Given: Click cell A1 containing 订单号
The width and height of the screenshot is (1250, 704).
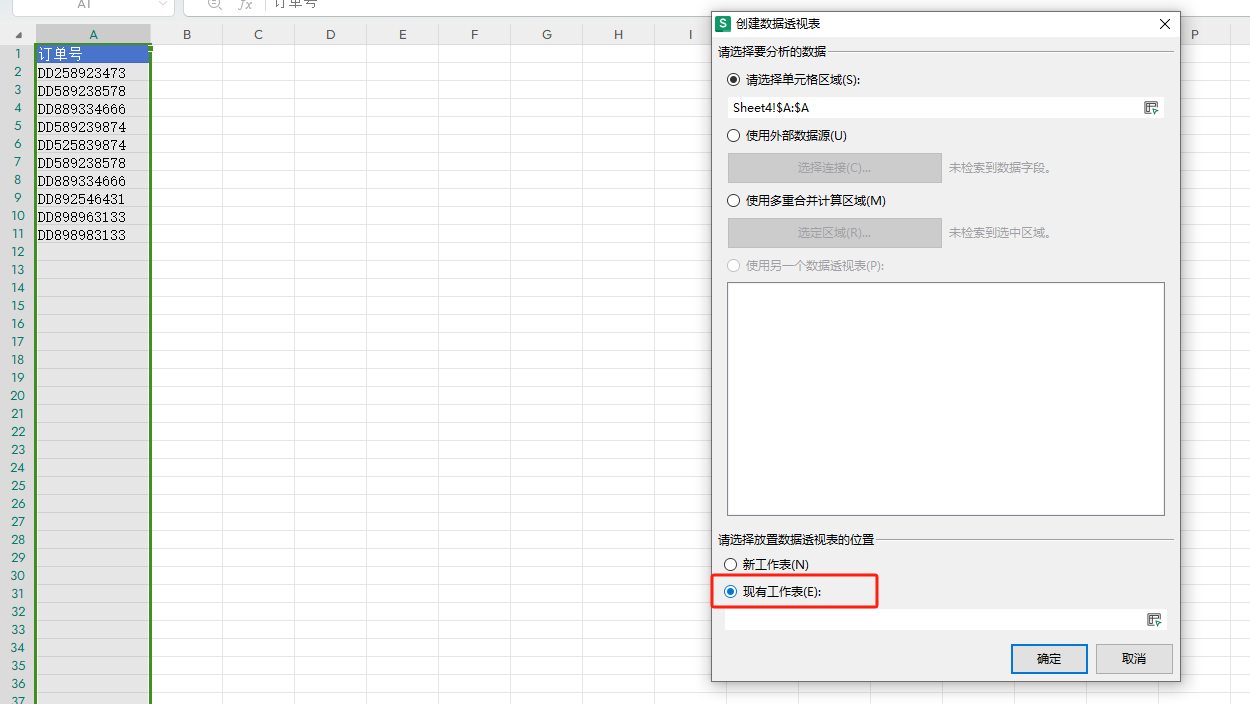Looking at the screenshot, I should click(x=93, y=54).
